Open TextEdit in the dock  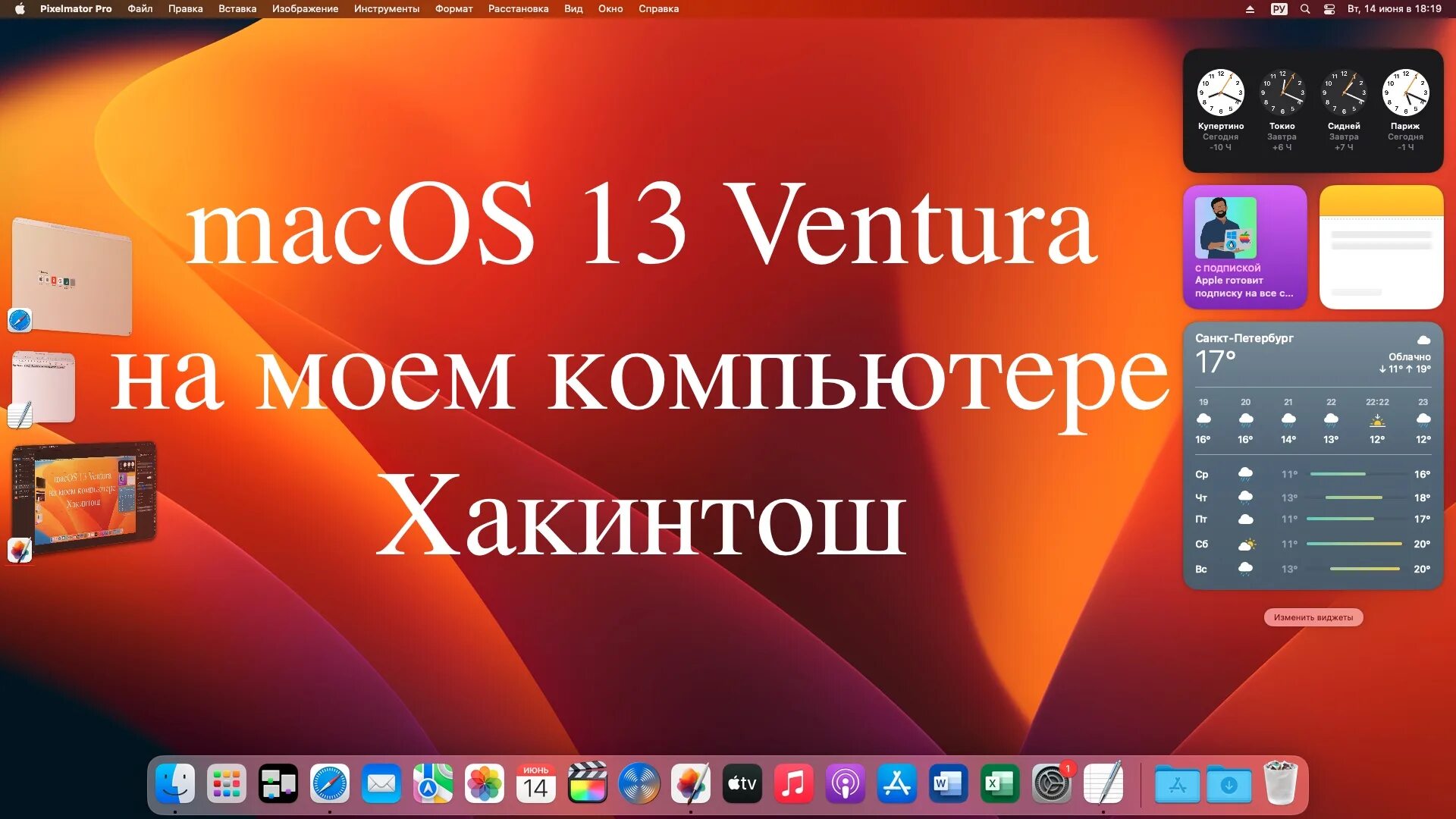point(1103,783)
